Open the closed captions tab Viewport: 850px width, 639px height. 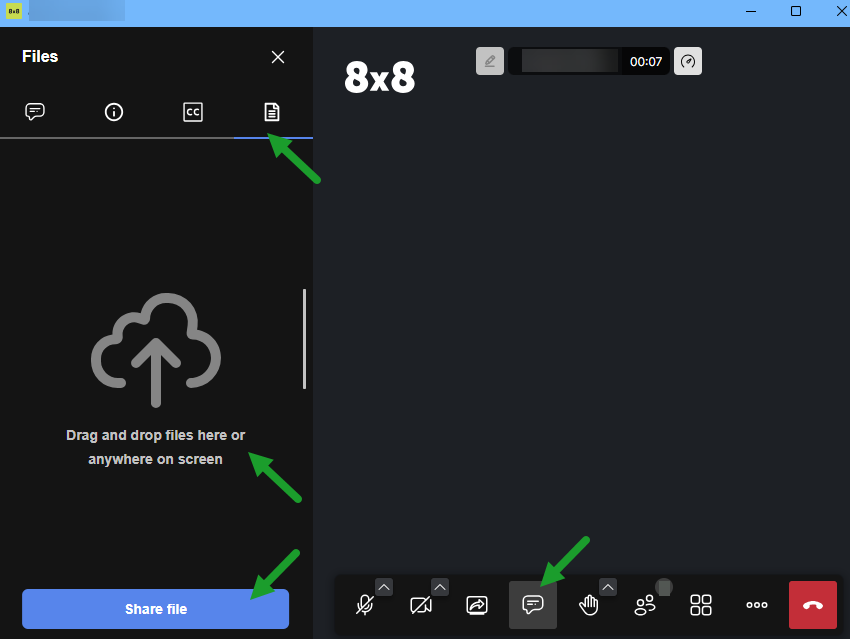[193, 112]
